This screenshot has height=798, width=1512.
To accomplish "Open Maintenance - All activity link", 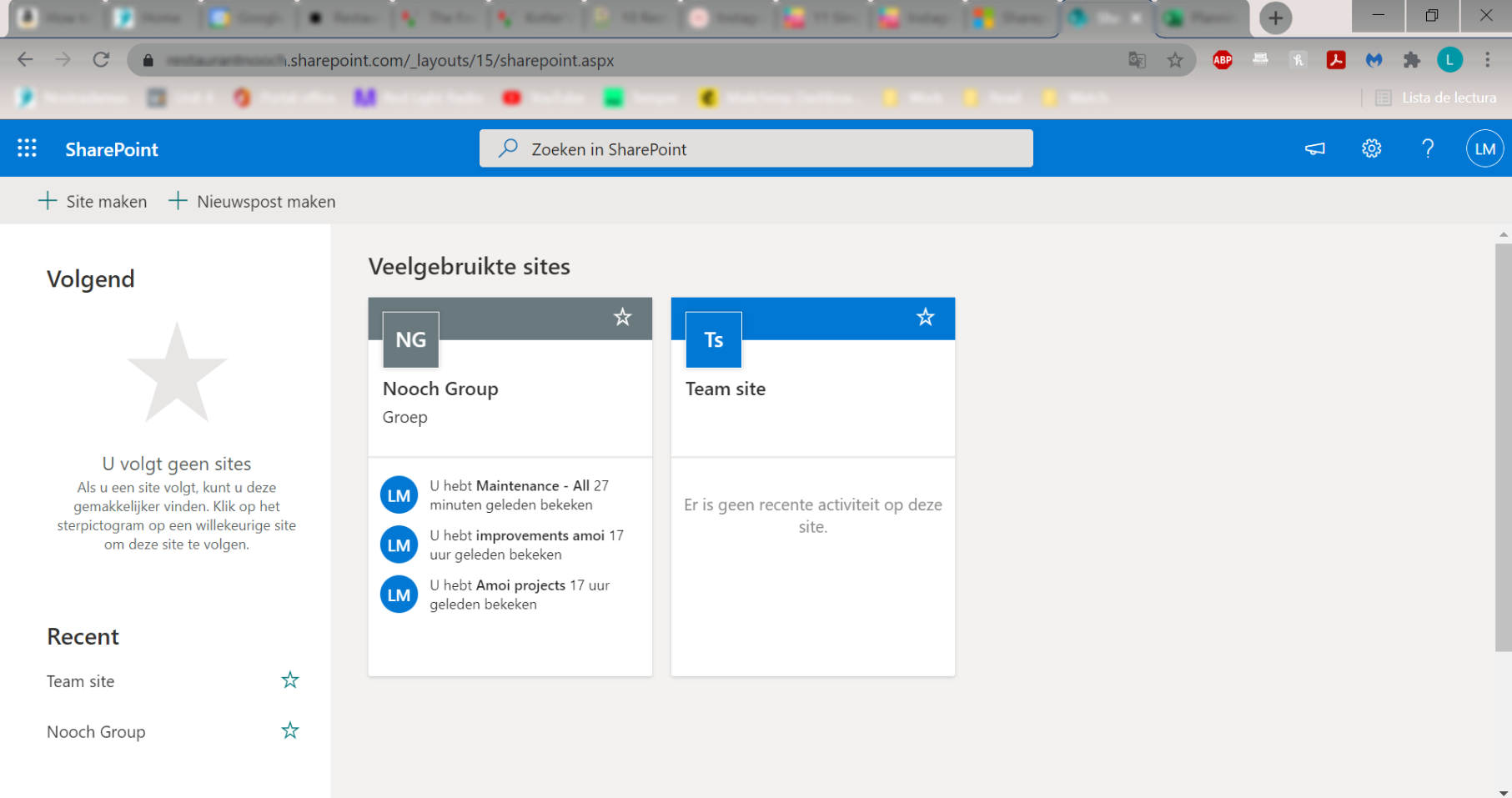I will 533,485.
